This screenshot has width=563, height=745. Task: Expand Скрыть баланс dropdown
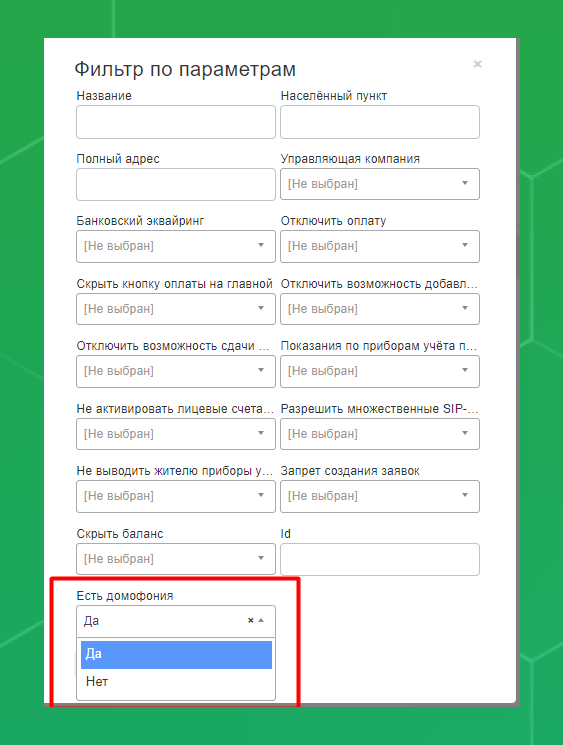tap(176, 559)
